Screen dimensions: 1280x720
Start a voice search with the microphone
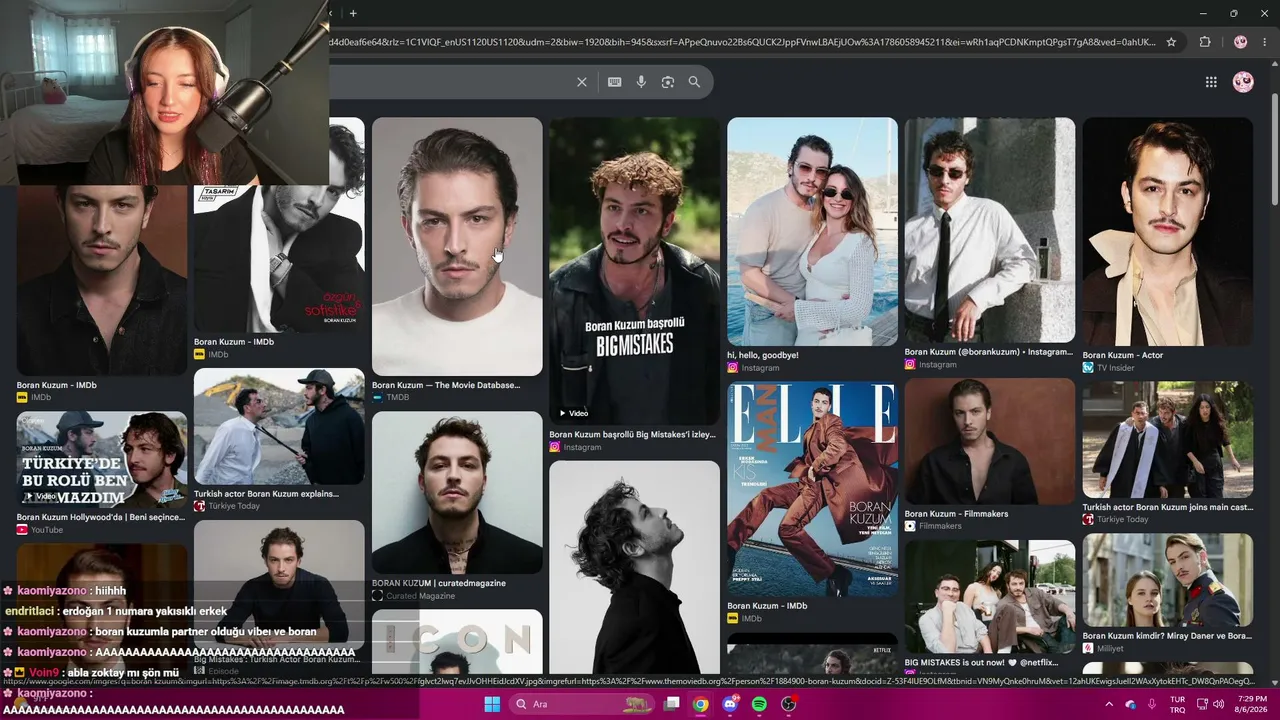click(642, 82)
